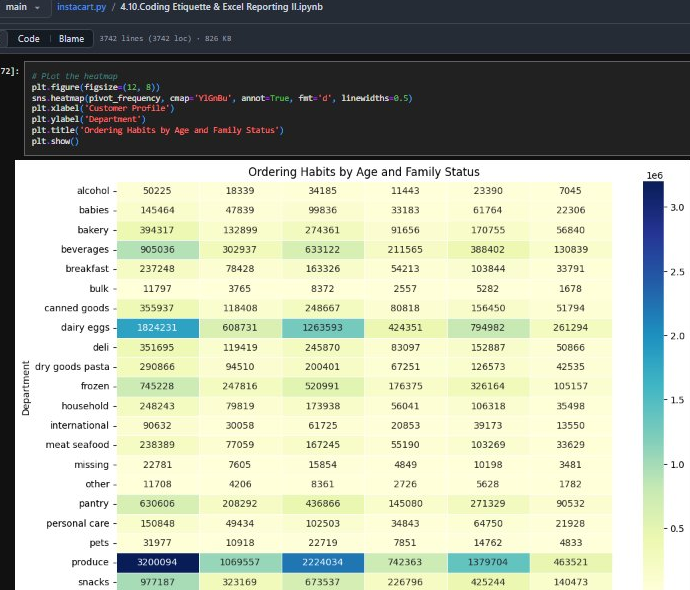The image size is (690, 590).
Task: Click the plt.xlabel code line
Action: [x=103, y=108]
